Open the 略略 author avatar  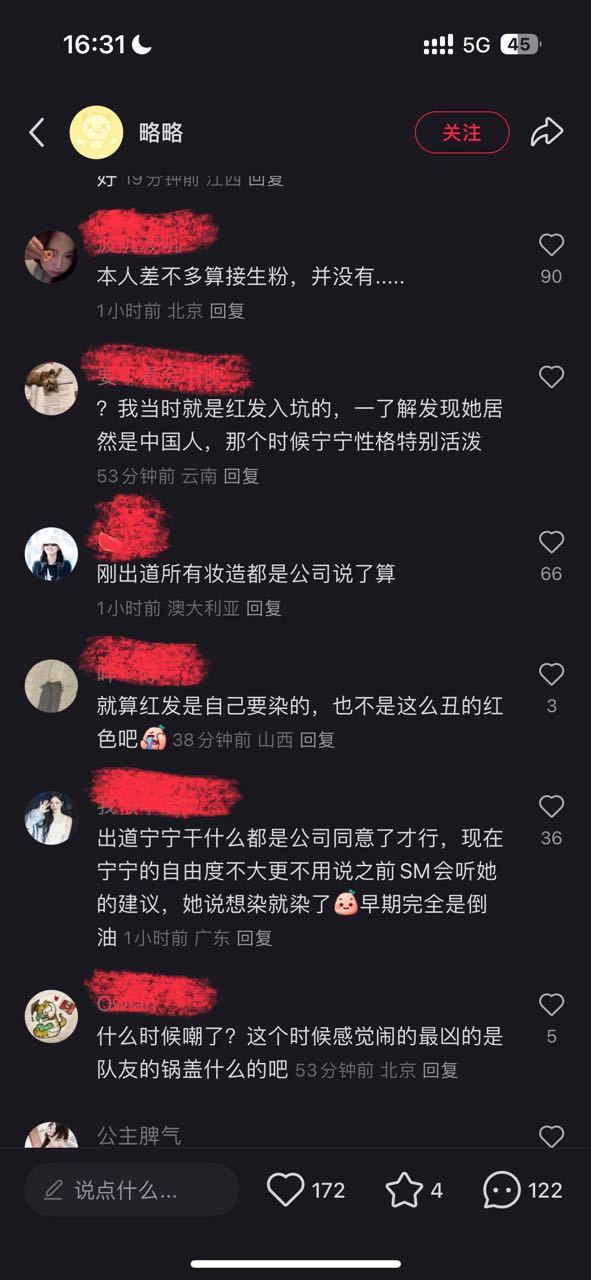click(x=96, y=132)
